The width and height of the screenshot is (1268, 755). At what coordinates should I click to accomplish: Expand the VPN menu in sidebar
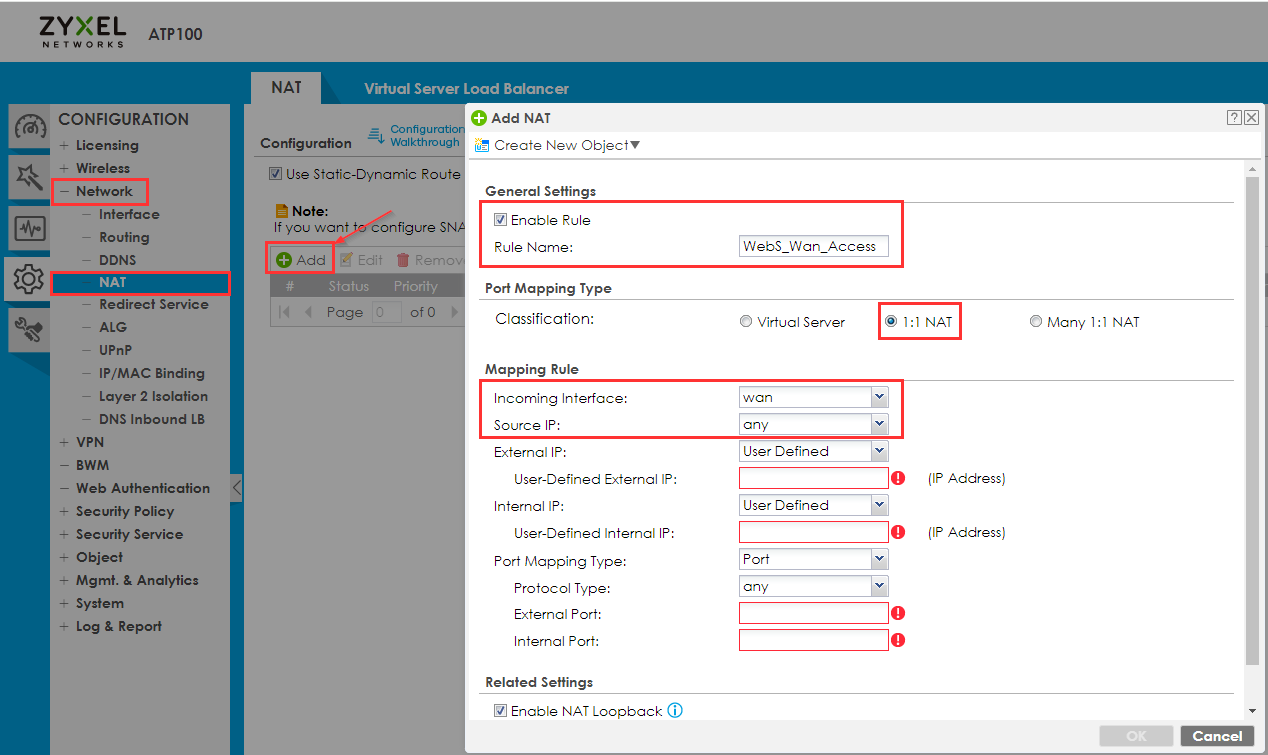click(x=89, y=442)
